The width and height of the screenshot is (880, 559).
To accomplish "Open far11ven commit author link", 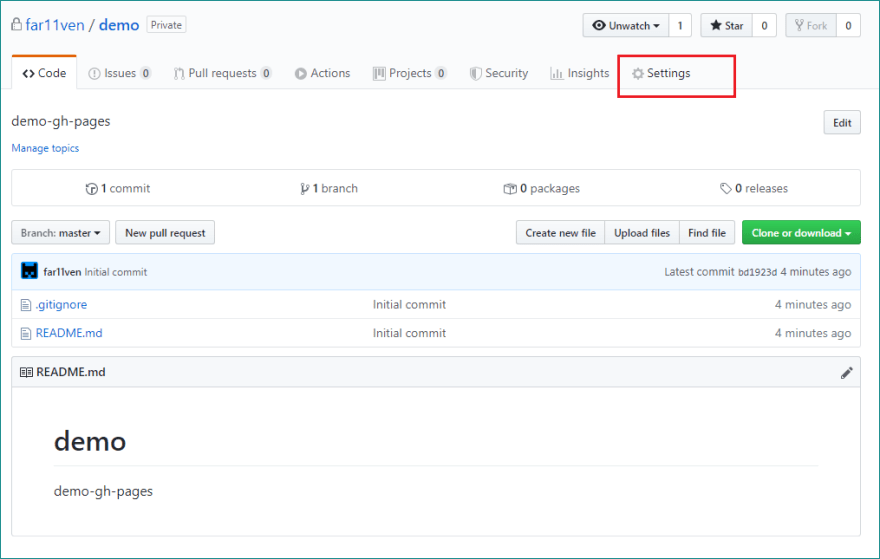I will [x=62, y=272].
